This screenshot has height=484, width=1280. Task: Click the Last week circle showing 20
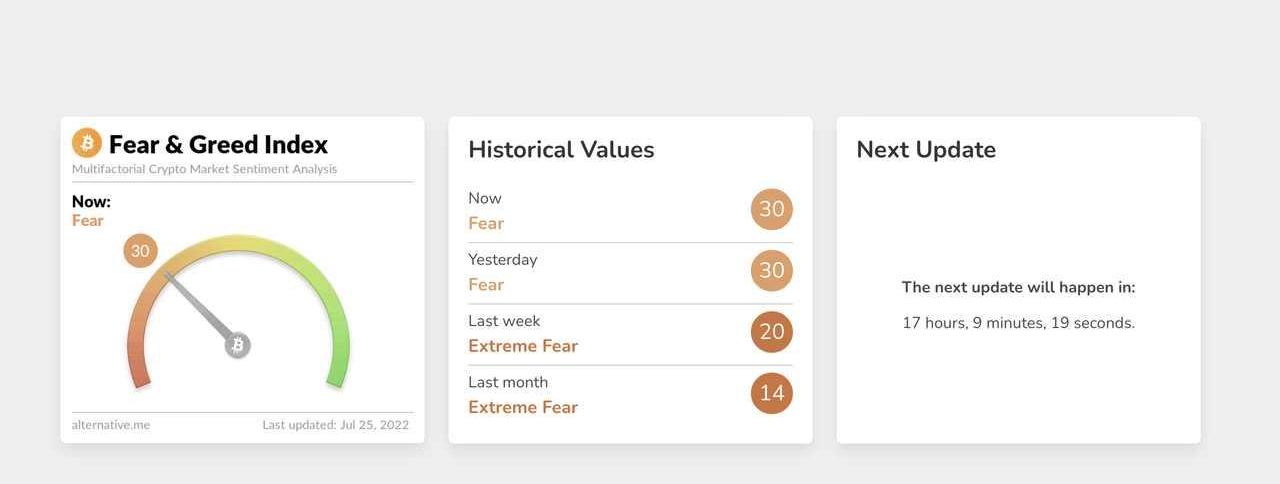point(772,332)
